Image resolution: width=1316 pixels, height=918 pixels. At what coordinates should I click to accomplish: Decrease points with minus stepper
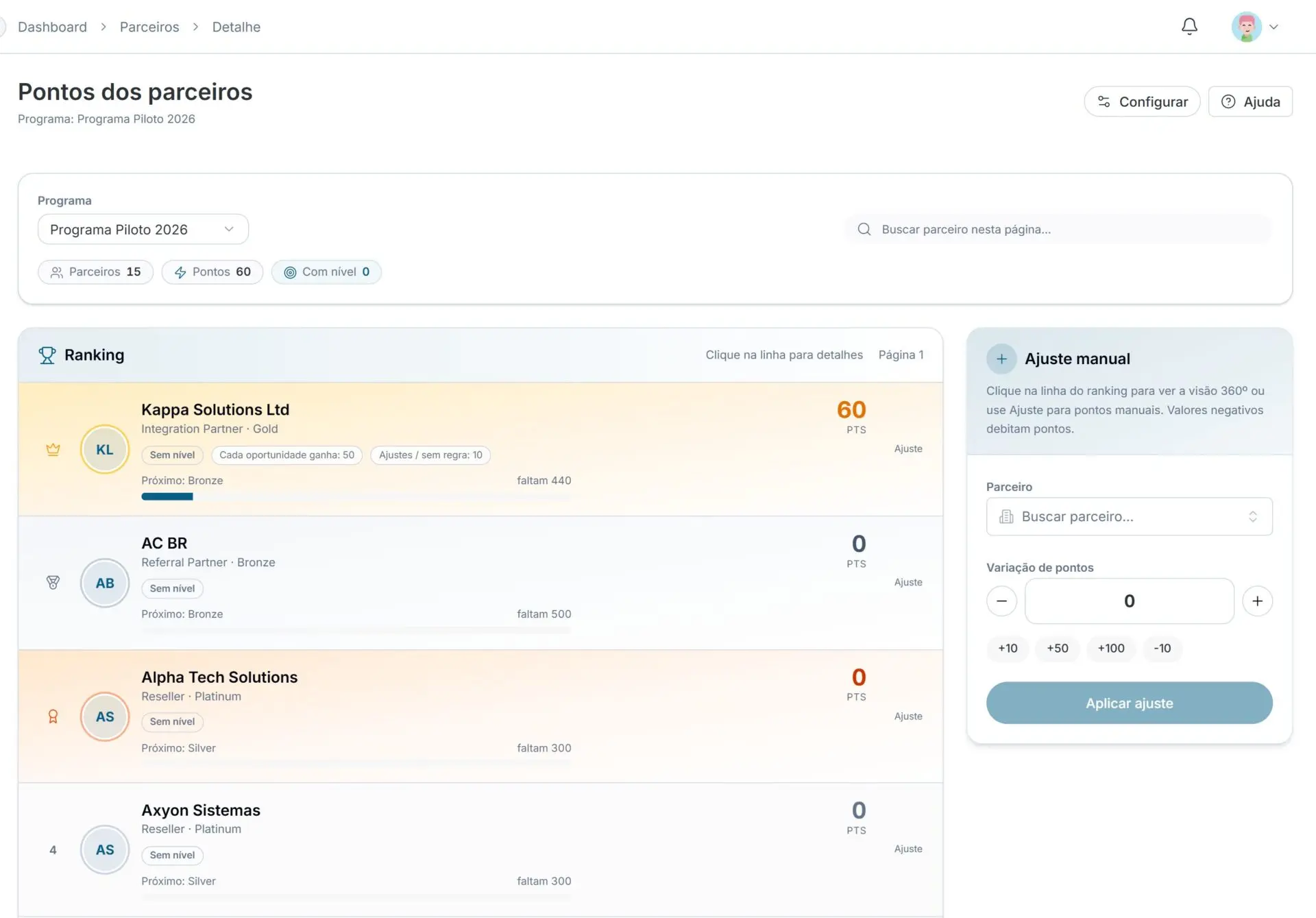[1001, 601]
